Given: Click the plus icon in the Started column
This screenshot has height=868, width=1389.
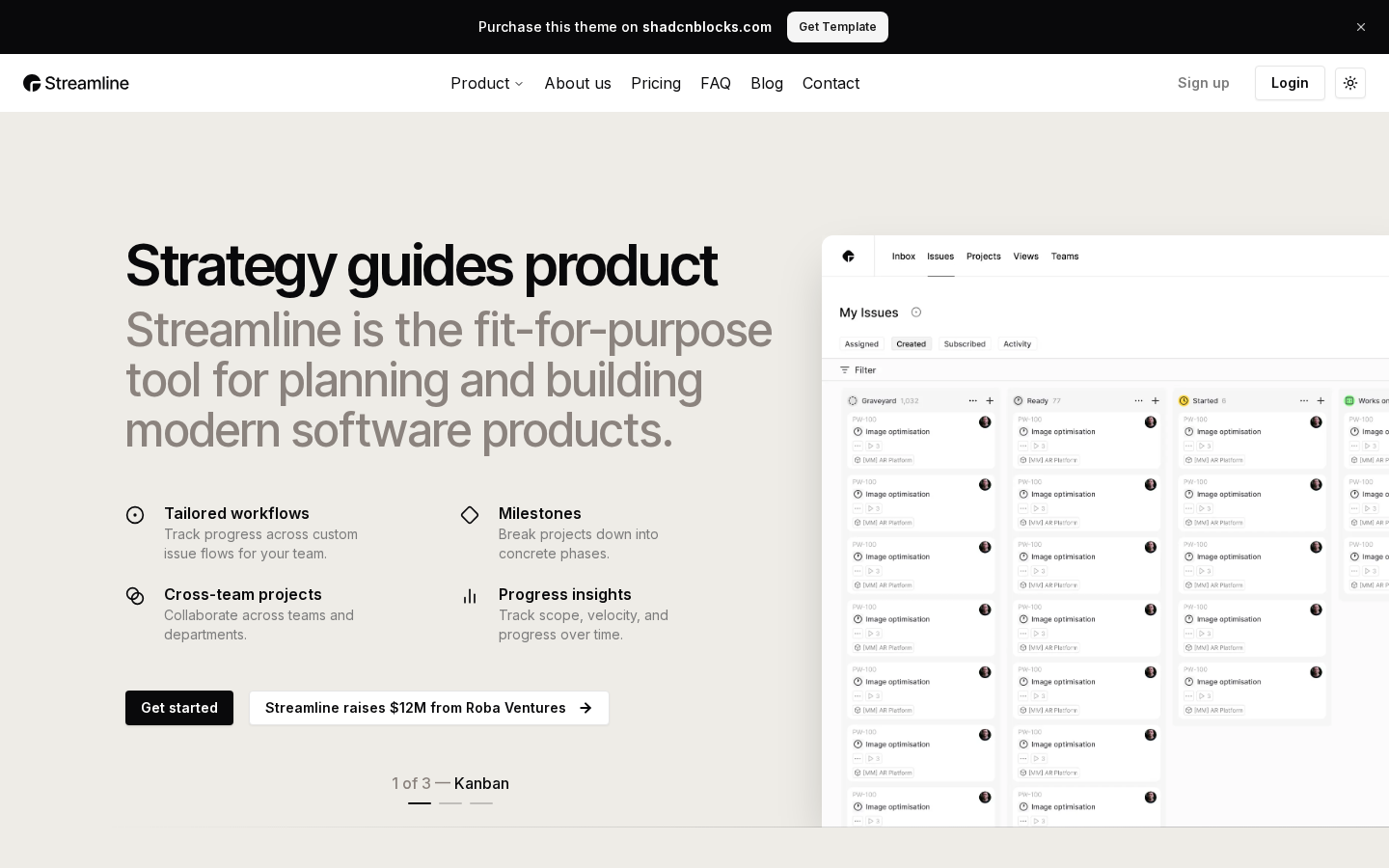Looking at the screenshot, I should (1321, 401).
